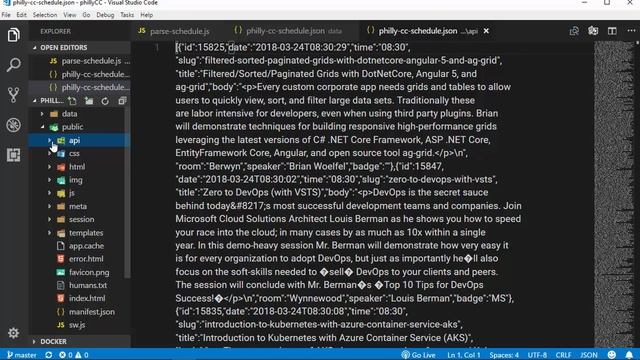640x360 pixels.
Task: Split the editor layout
Action: (x=612, y=31)
